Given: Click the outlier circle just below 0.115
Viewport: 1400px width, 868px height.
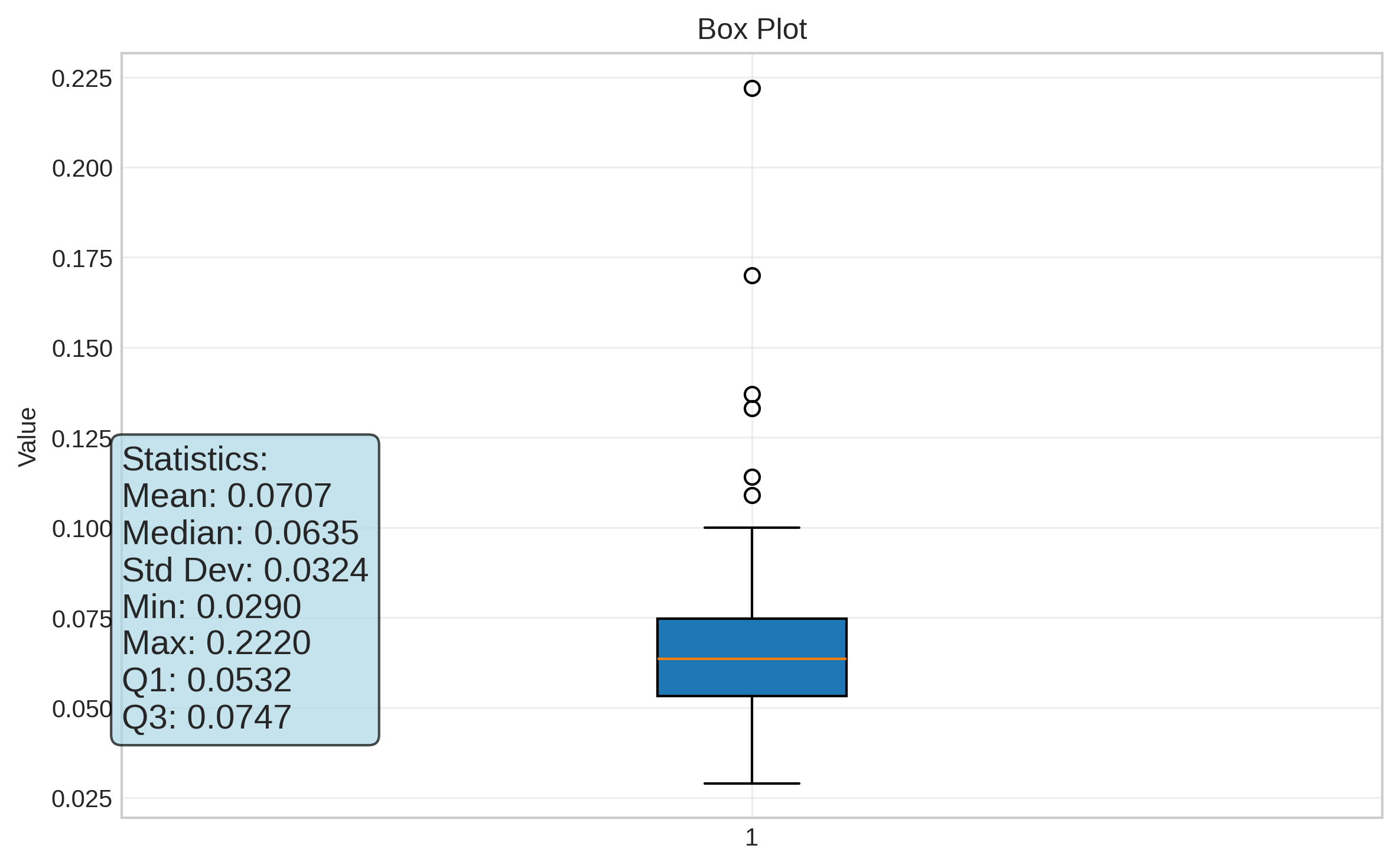Looking at the screenshot, I should point(752,477).
